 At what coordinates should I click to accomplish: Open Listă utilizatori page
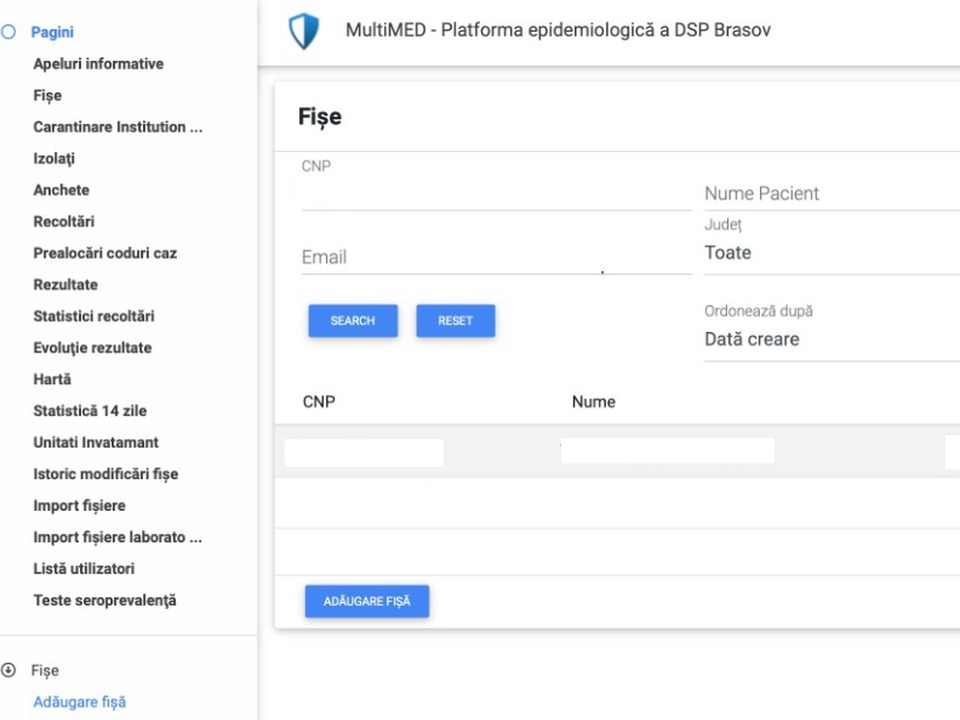click(x=84, y=569)
